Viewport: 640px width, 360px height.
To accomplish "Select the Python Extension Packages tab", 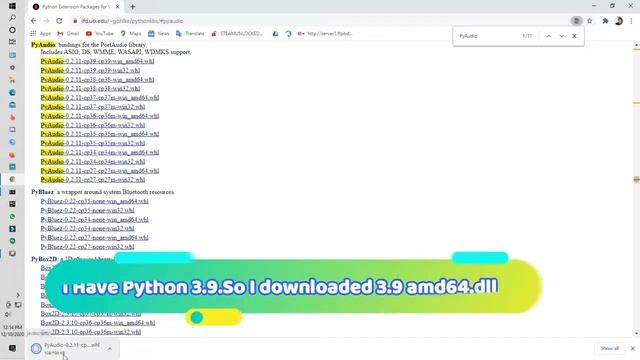I will pyautogui.click(x=76, y=7).
